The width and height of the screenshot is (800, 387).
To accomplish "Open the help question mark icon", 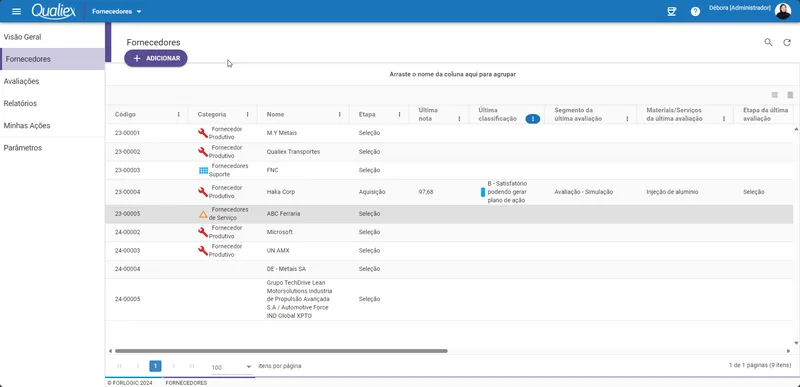I will pyautogui.click(x=695, y=11).
